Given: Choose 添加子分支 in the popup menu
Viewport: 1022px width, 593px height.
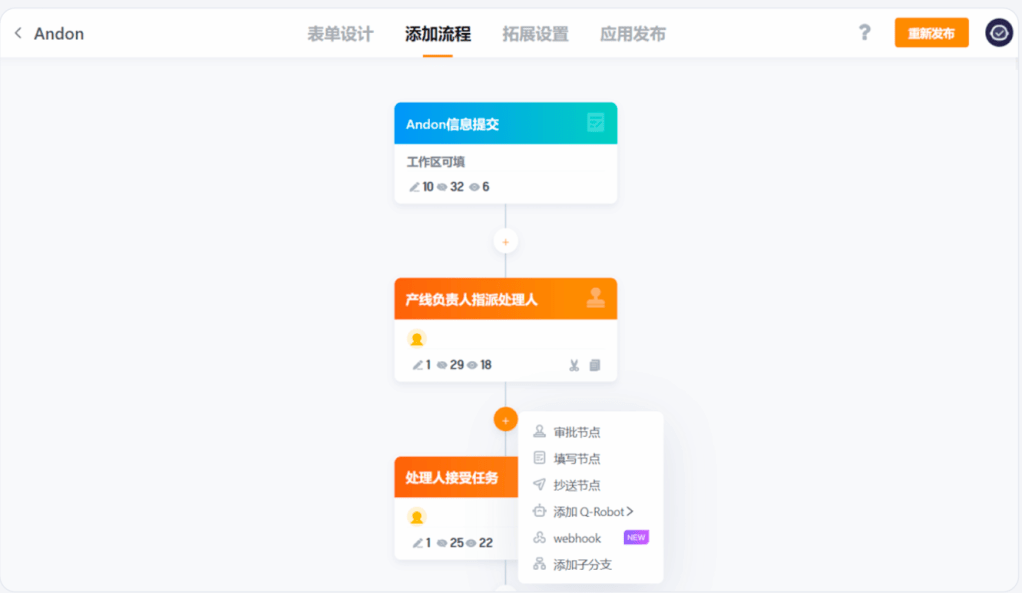Looking at the screenshot, I should click(x=582, y=565).
